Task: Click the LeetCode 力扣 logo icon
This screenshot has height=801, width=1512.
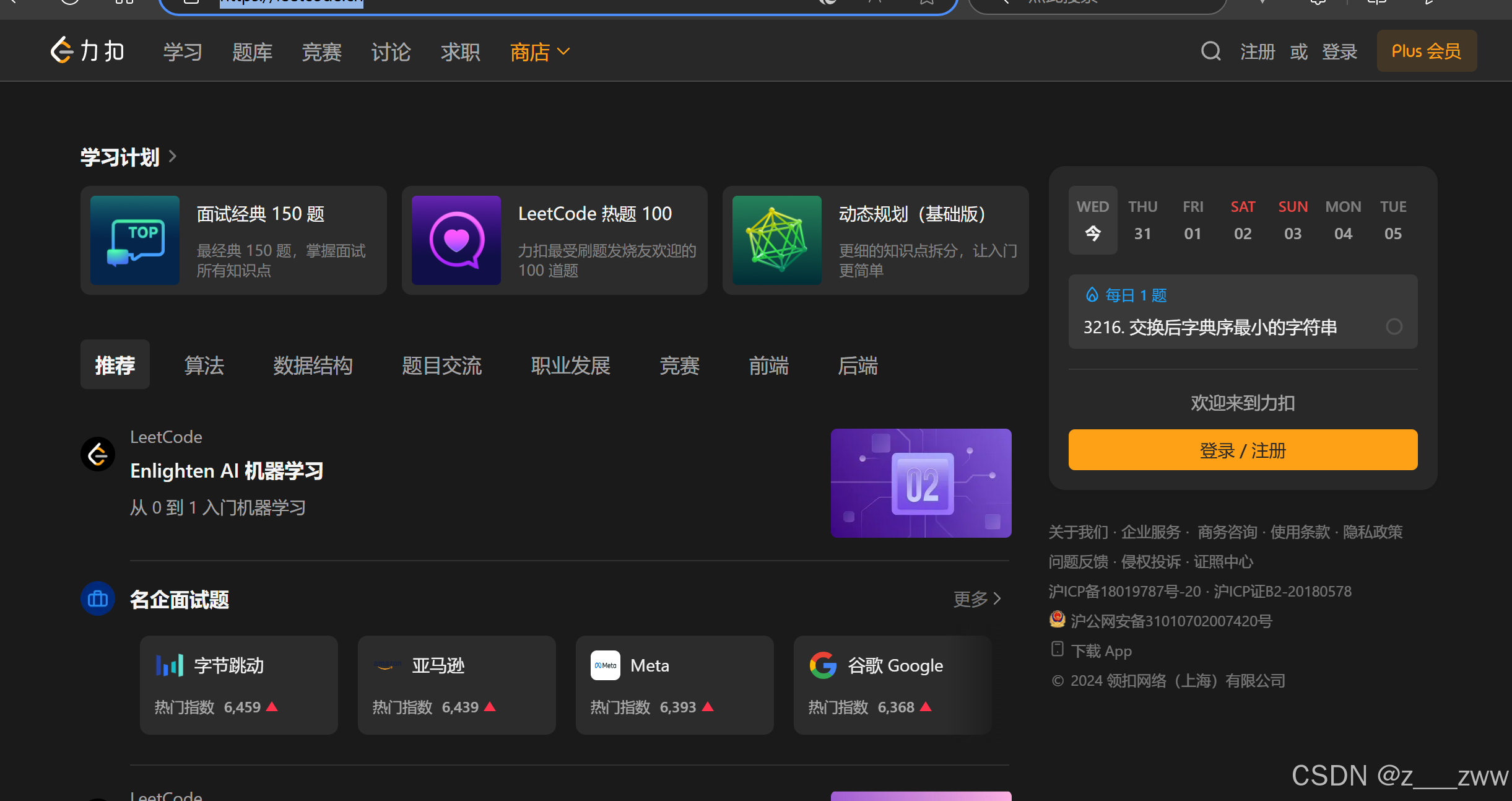Action: pos(62,51)
